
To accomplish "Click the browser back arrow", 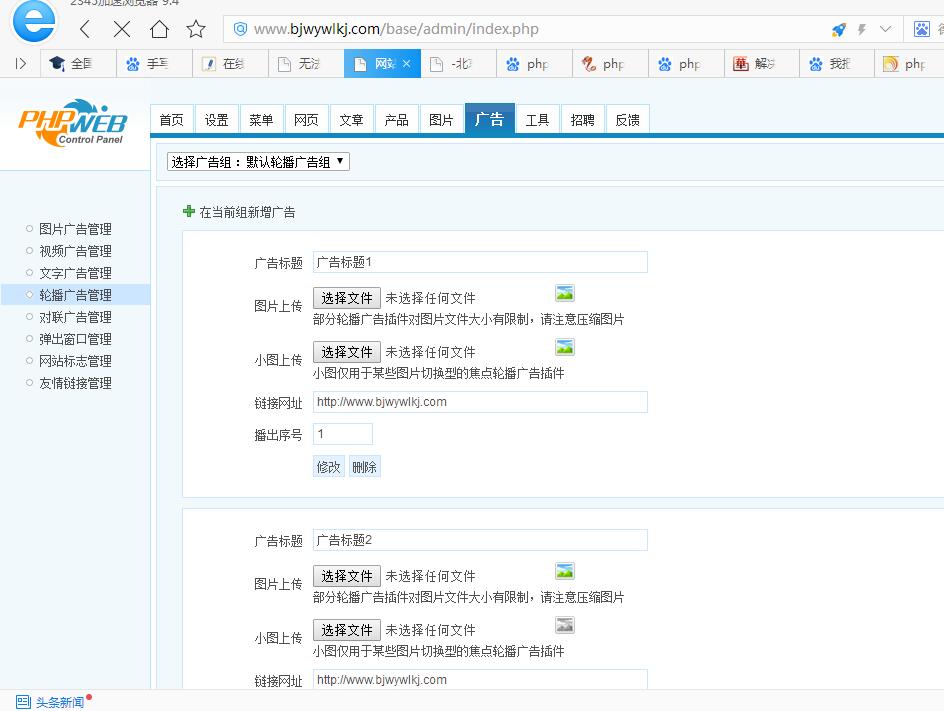I will click(85, 29).
